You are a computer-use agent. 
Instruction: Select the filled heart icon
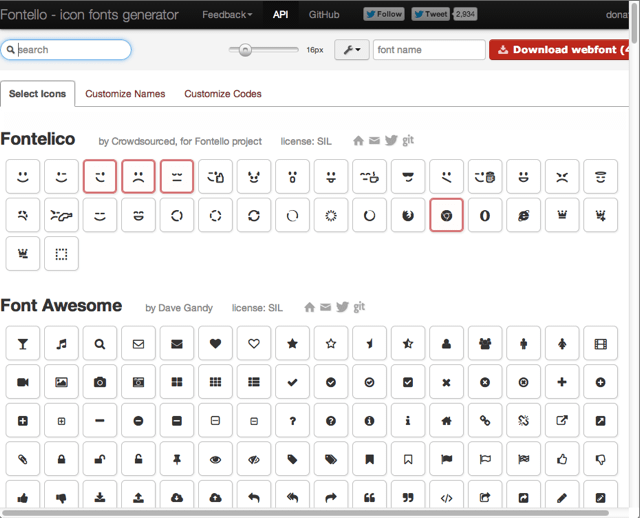click(215, 343)
